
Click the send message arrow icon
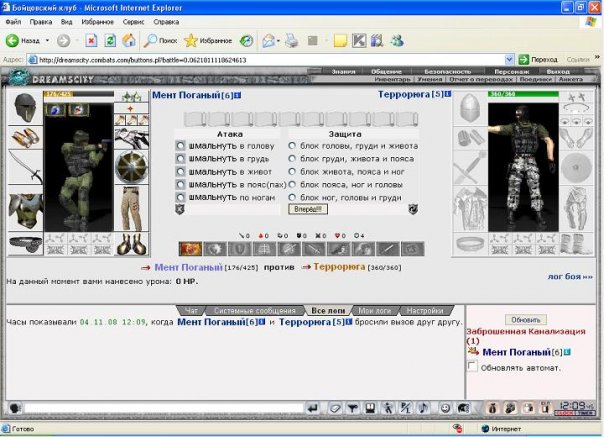pyautogui.click(x=313, y=408)
